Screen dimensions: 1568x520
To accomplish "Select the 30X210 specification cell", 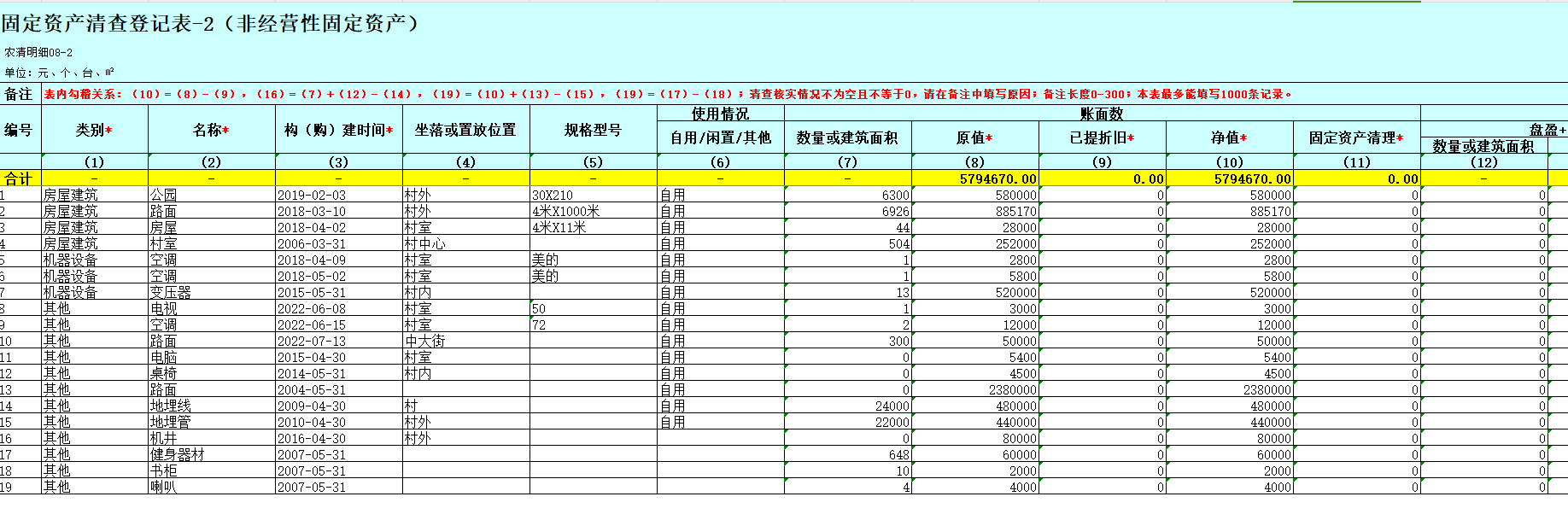I will (593, 195).
